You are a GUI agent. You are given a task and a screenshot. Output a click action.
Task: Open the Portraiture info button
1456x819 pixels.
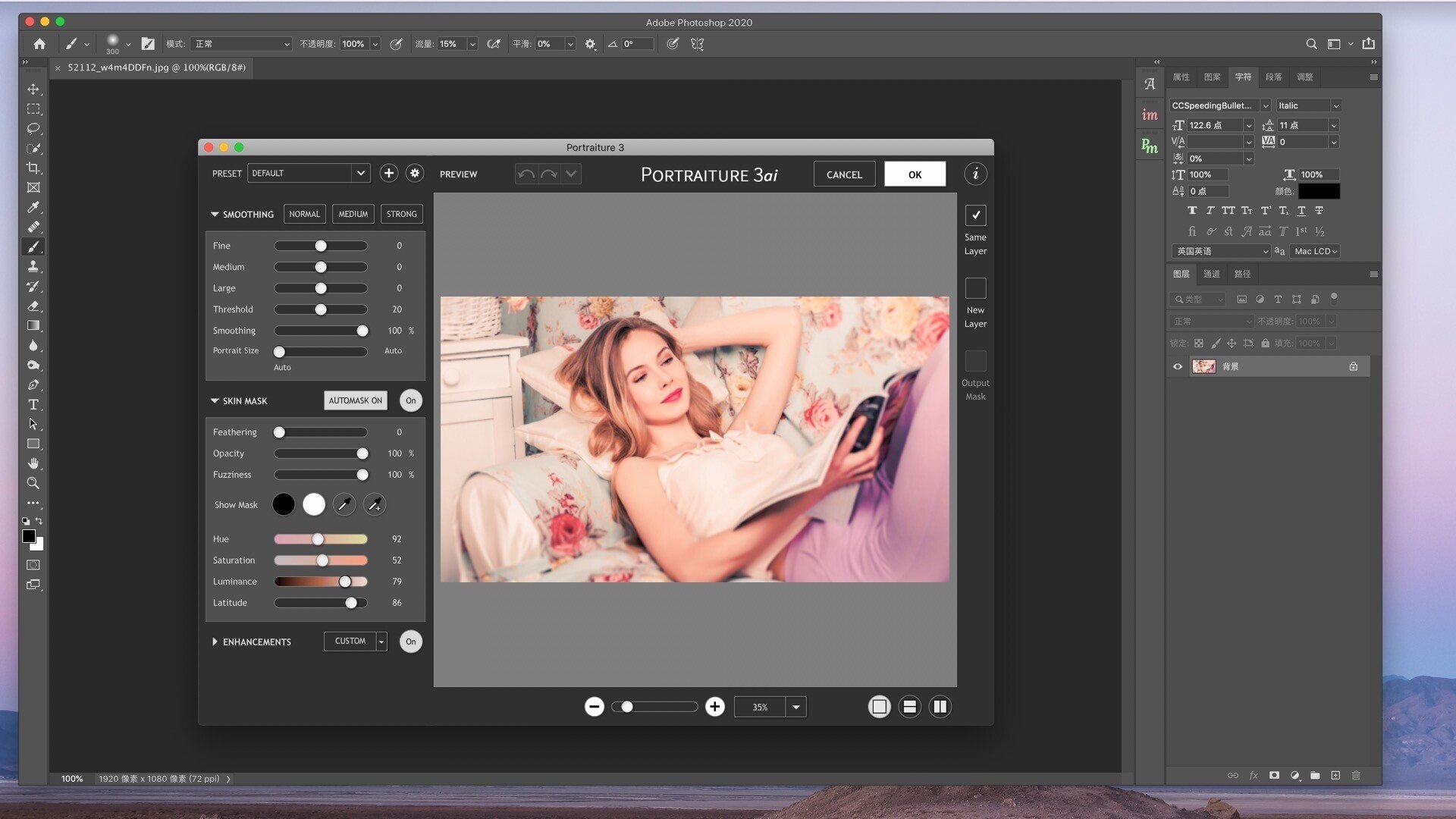[x=976, y=174]
